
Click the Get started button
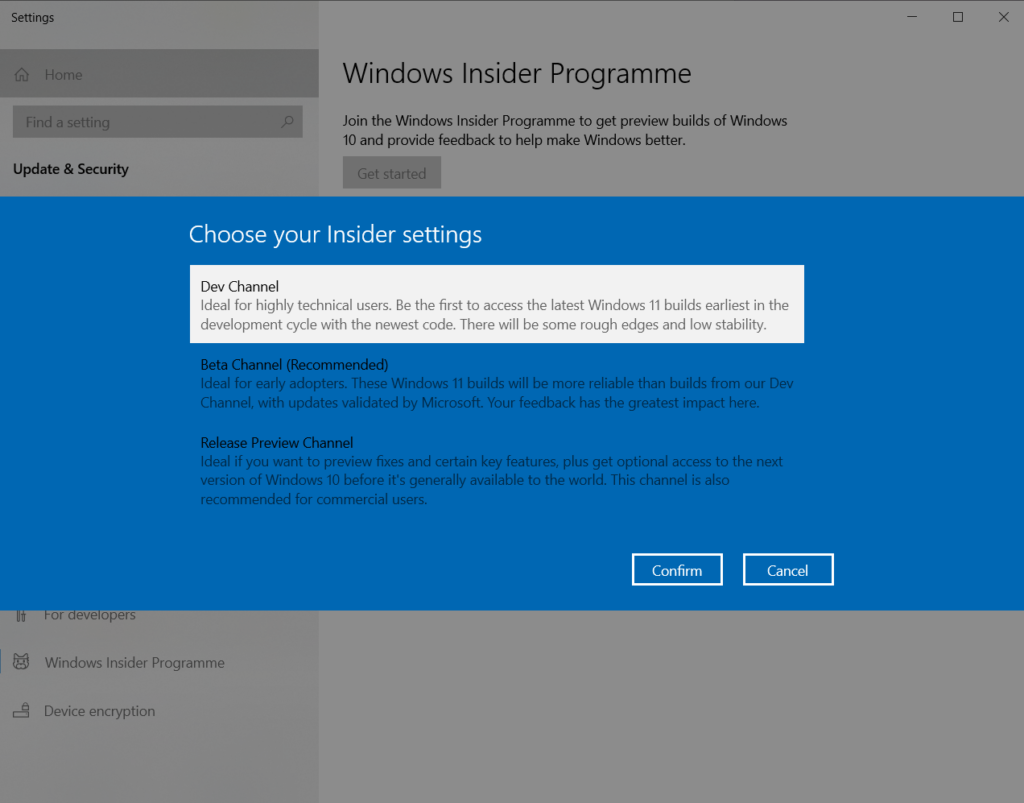[x=391, y=172]
